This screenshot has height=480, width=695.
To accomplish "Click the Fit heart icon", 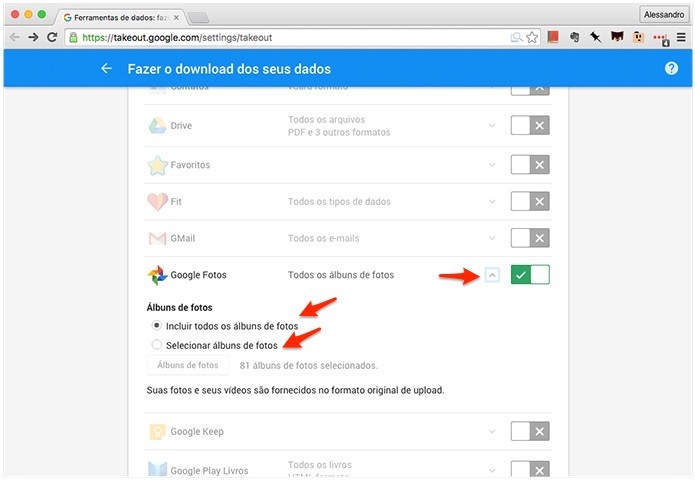I will 157,202.
